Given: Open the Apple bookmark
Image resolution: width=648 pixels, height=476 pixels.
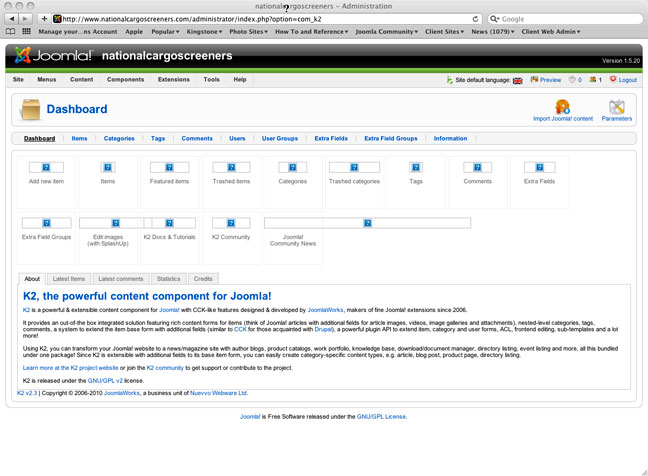Looking at the screenshot, I should point(134,31).
